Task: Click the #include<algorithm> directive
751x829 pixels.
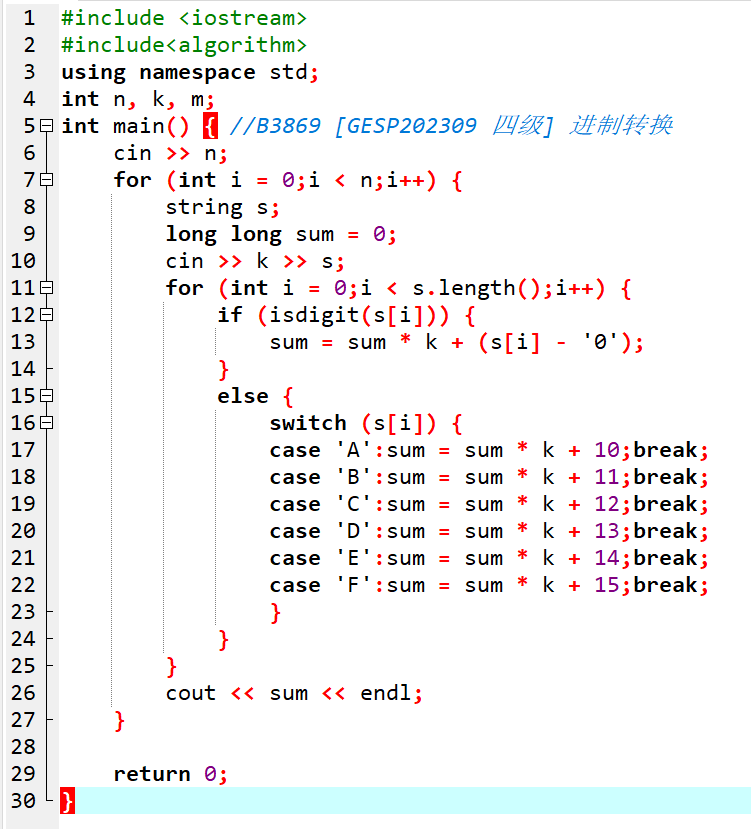Action: (184, 45)
